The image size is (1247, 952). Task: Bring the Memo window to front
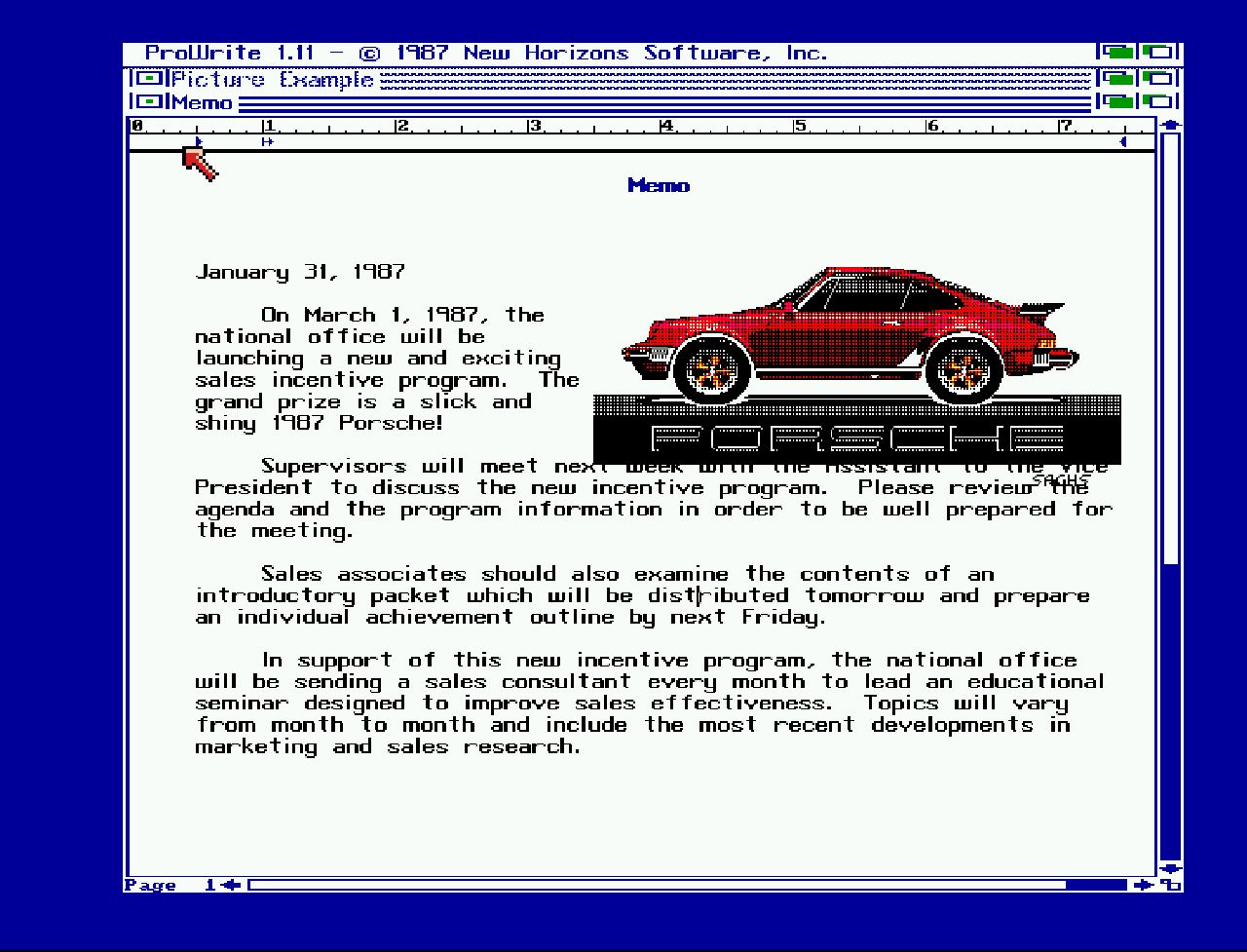tap(1159, 101)
